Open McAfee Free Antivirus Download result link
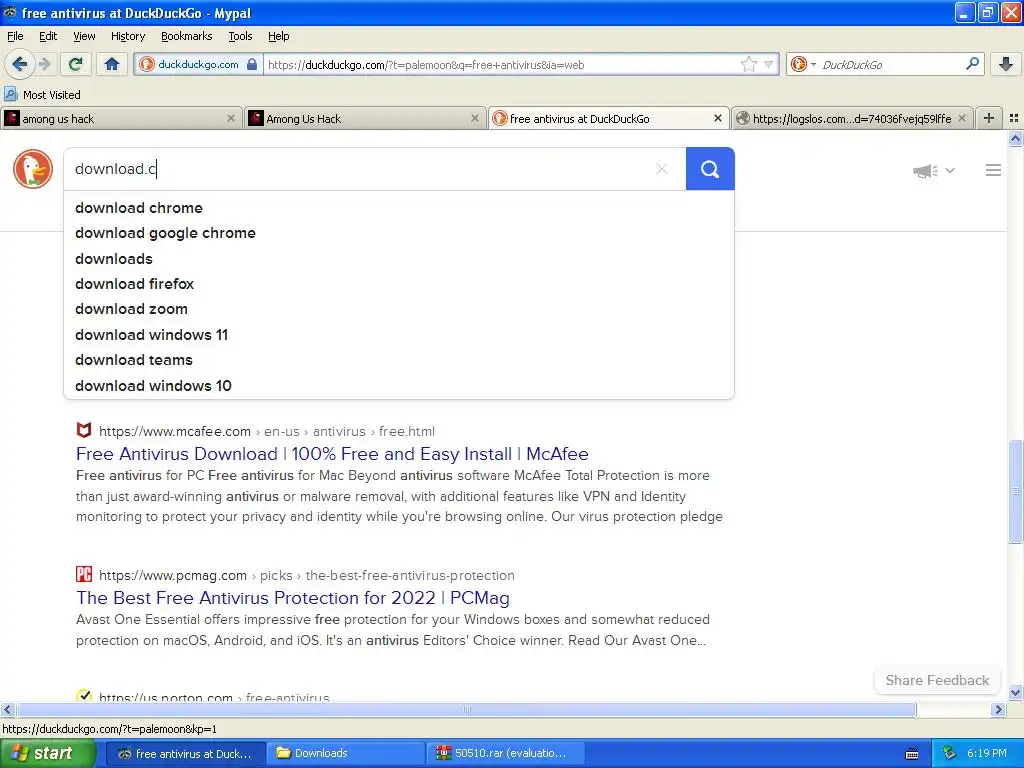The image size is (1024, 768). (332, 453)
